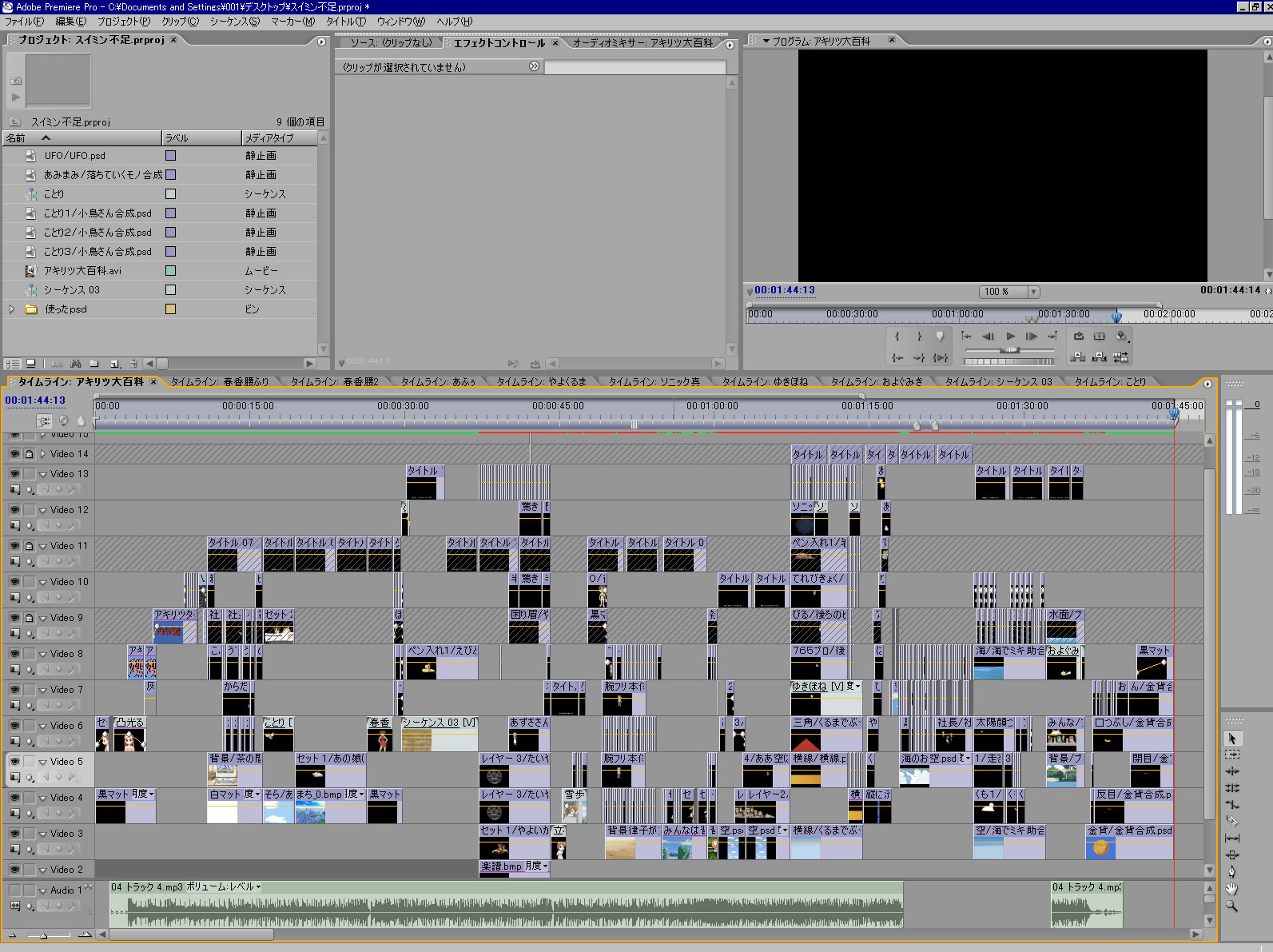The height and width of the screenshot is (952, 1273).
Task: Step forward one frame
Action: coord(1032,337)
